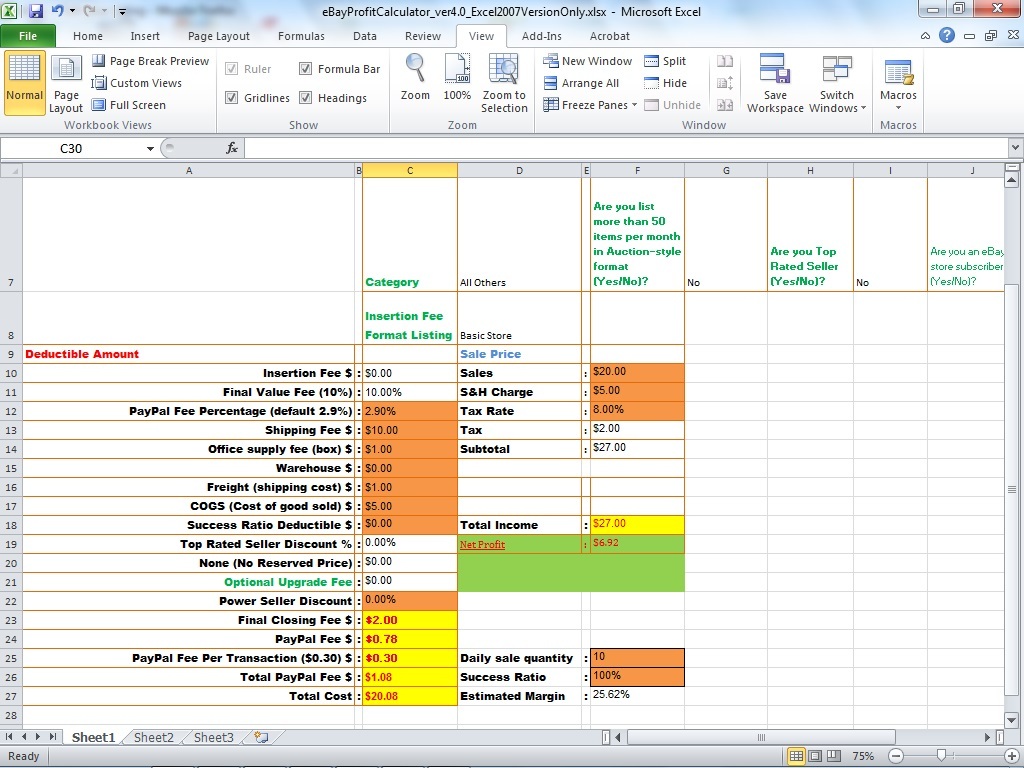Switch to the Formulas ribbon tab
1024x768 pixels.
tap(301, 36)
